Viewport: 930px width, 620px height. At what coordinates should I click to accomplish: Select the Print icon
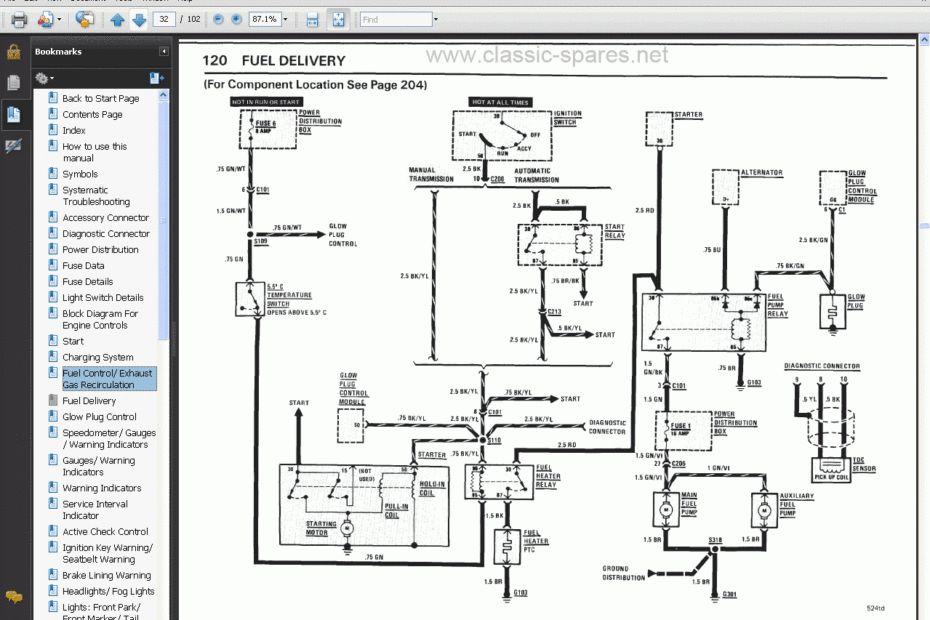pyautogui.click(x=17, y=18)
